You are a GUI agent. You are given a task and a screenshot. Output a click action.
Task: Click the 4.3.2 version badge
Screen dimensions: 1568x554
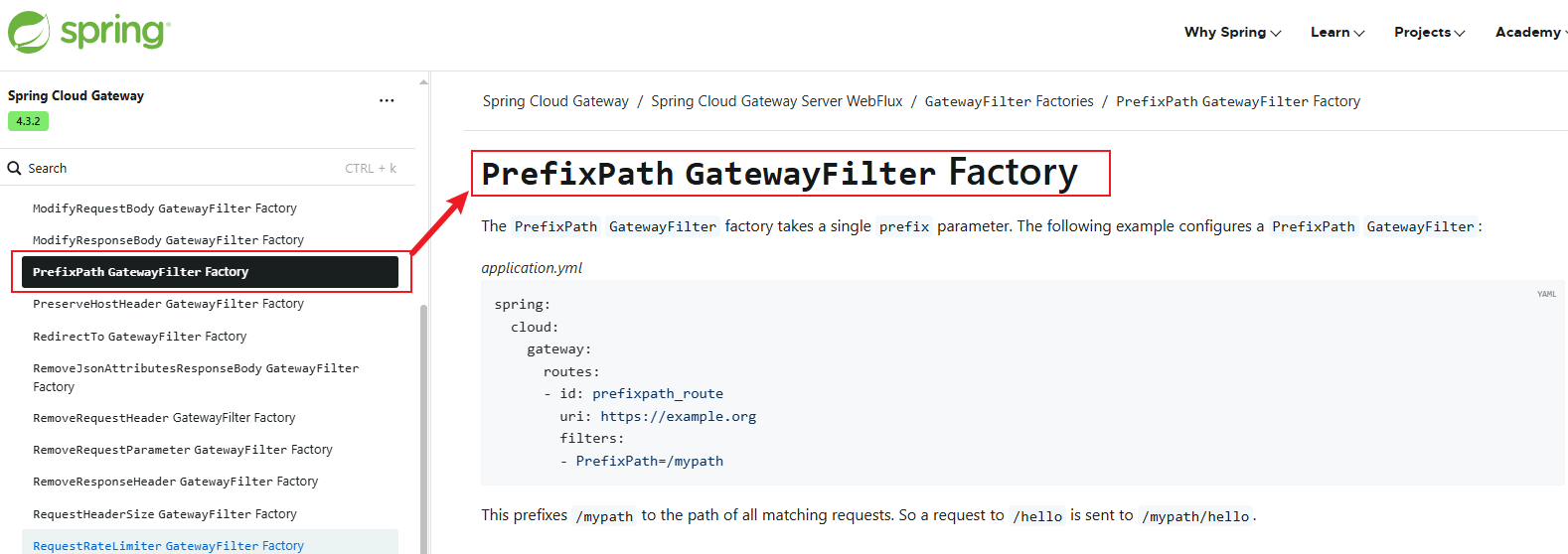pyautogui.click(x=28, y=121)
